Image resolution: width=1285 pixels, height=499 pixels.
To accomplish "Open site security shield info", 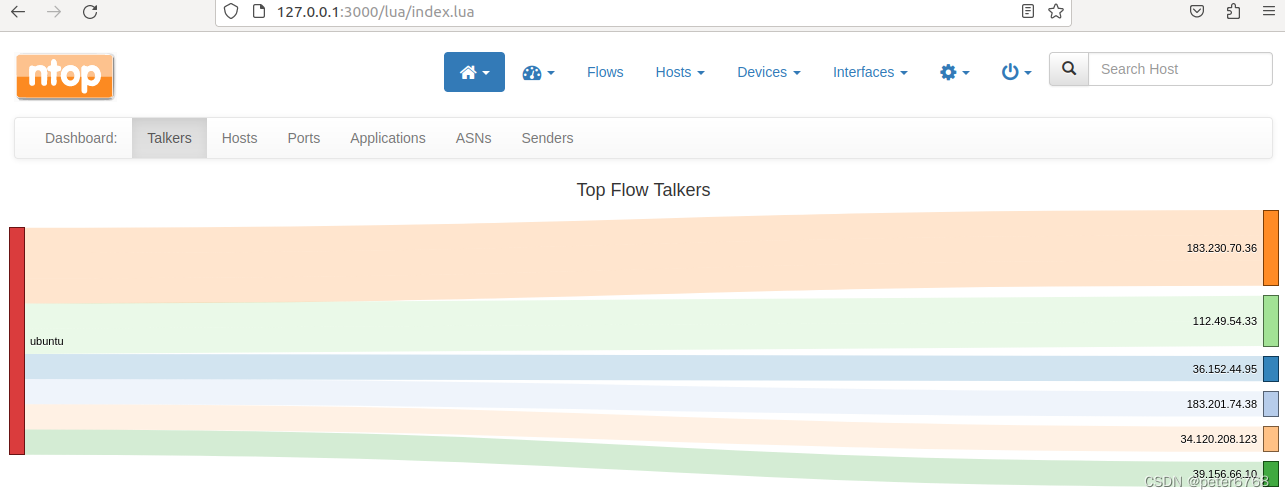I will tap(231, 11).
